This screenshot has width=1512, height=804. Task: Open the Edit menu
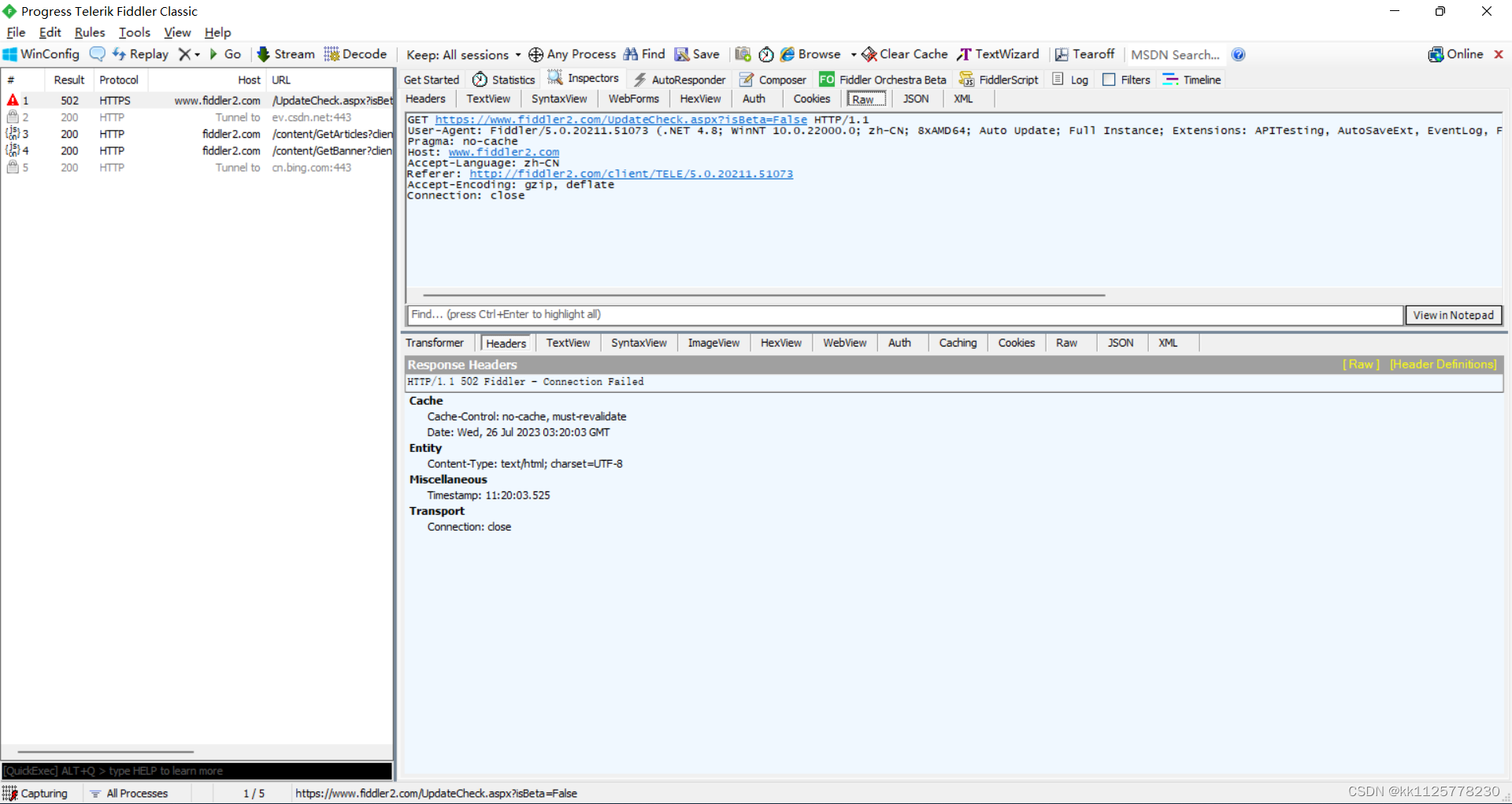coord(50,32)
